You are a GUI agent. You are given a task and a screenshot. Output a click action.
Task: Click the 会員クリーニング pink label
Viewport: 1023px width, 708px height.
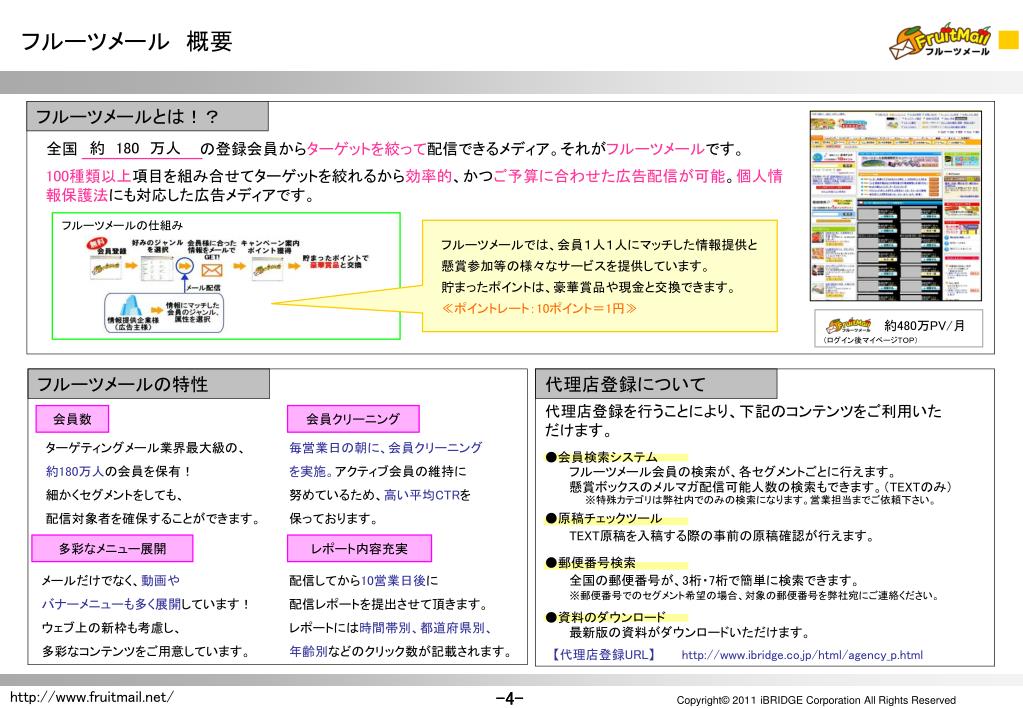353,419
